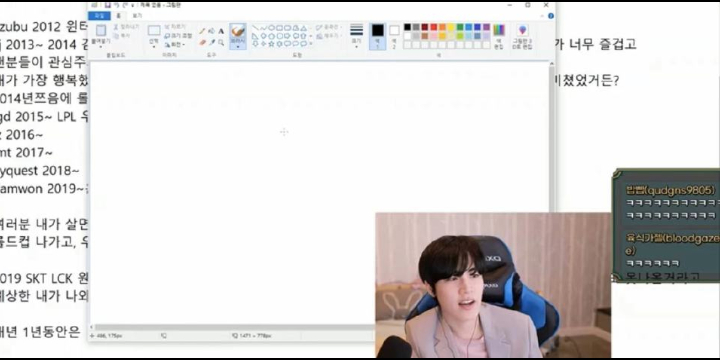Open the blue File tab
The height and width of the screenshot is (360, 720).
99,16
